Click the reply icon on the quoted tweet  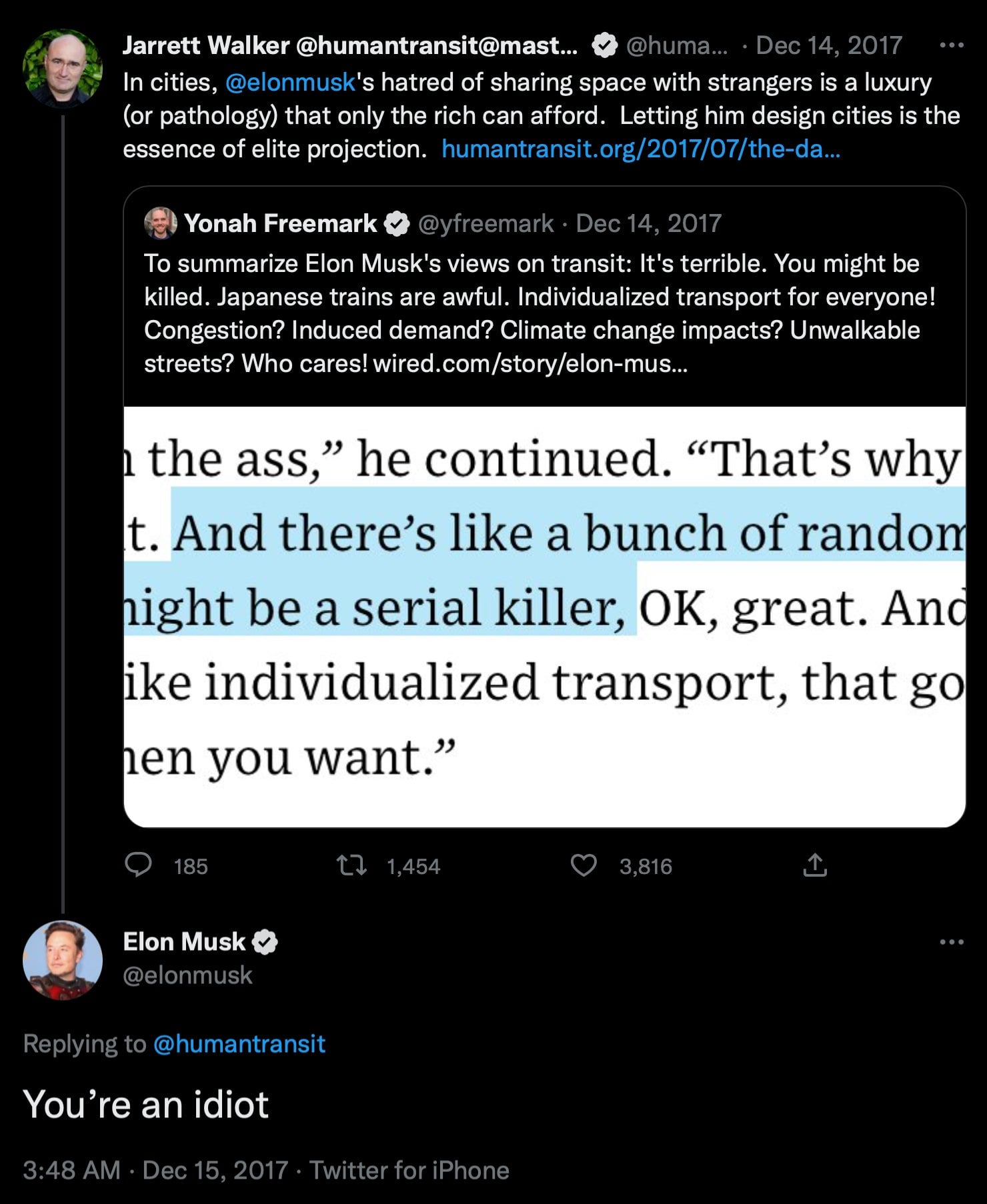pos(141,867)
